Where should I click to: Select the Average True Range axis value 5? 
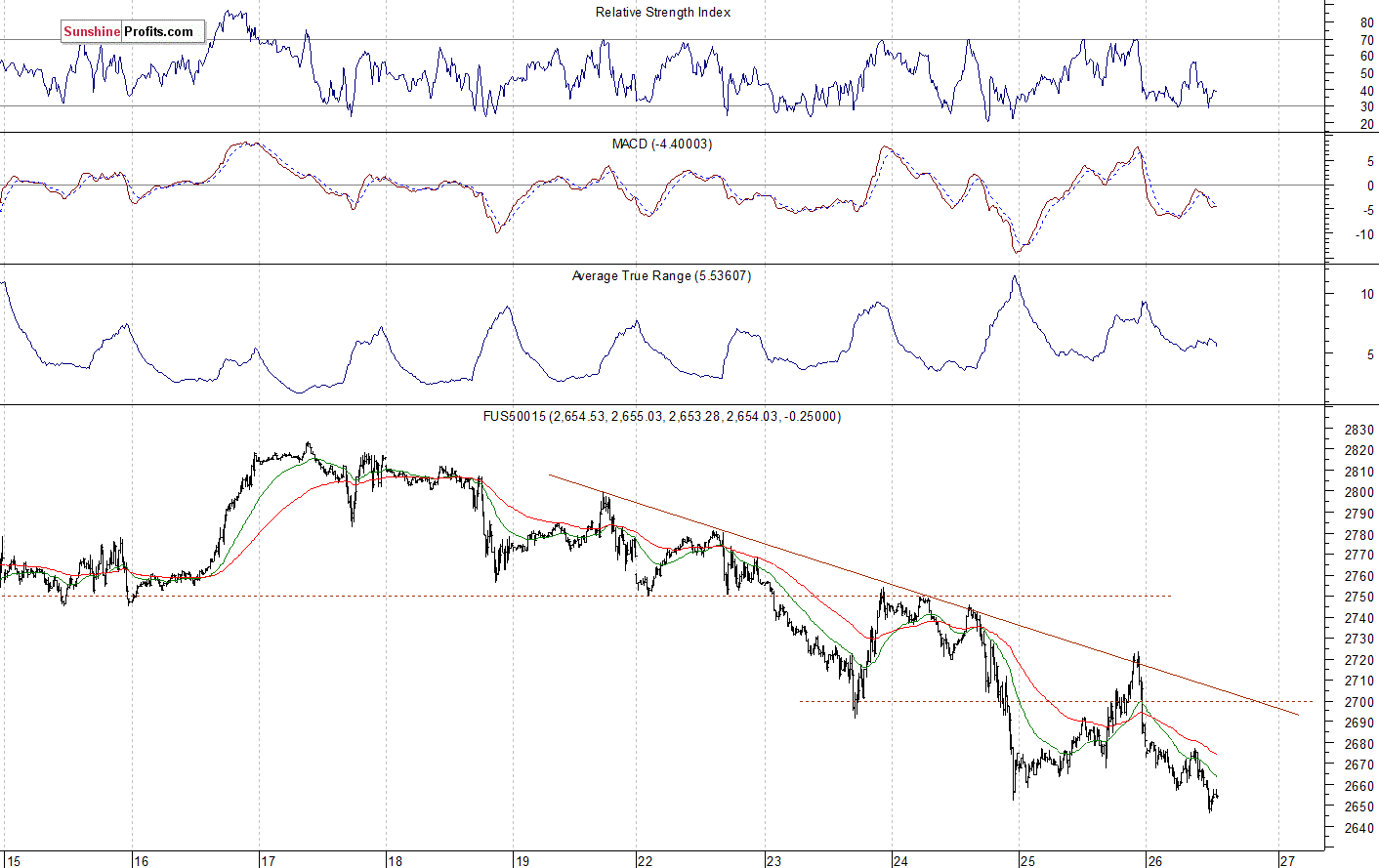pos(1371,355)
